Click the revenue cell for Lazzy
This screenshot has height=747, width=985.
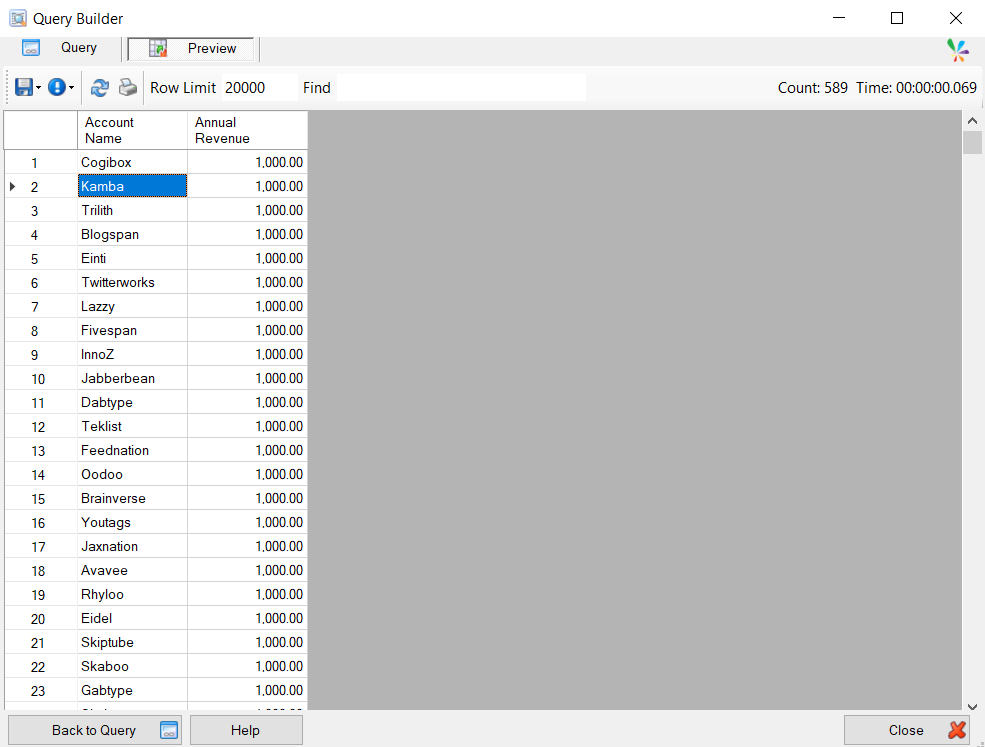pyautogui.click(x=248, y=306)
